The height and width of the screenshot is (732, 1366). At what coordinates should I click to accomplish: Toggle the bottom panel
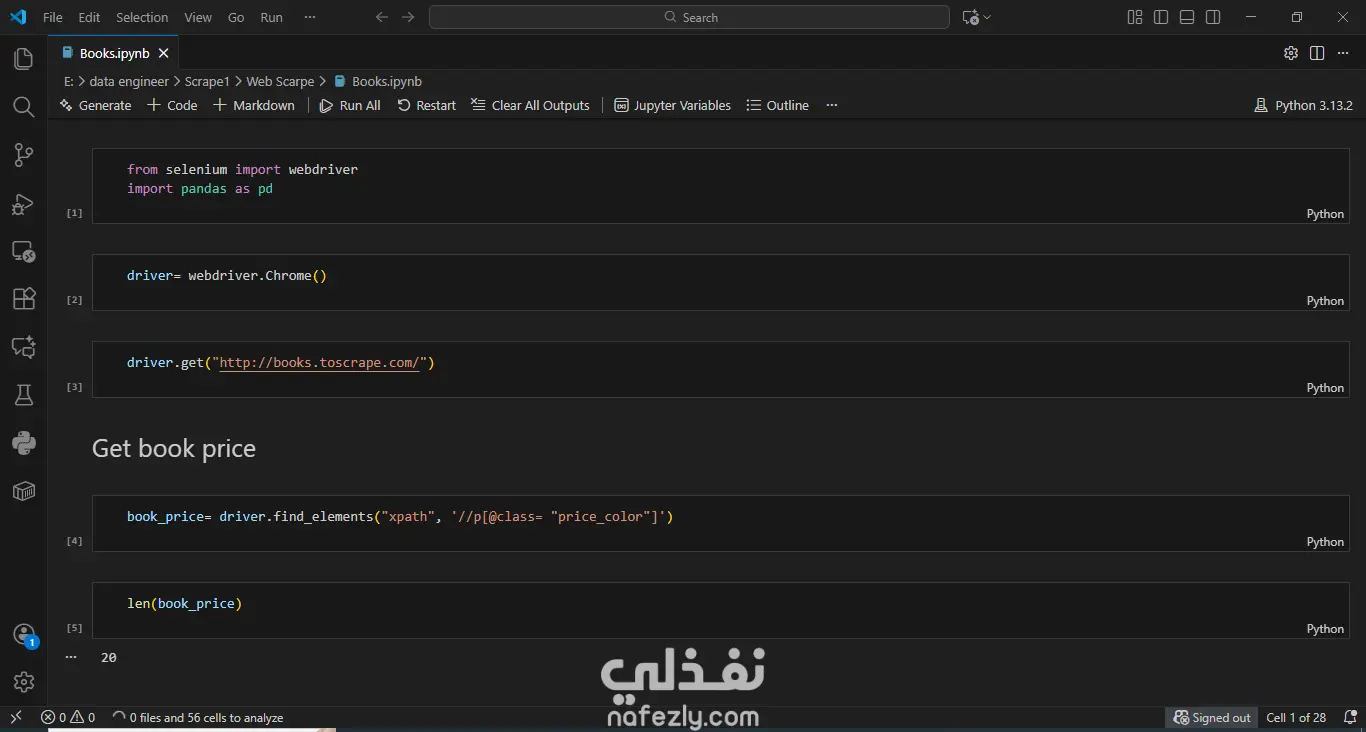[x=1187, y=17]
